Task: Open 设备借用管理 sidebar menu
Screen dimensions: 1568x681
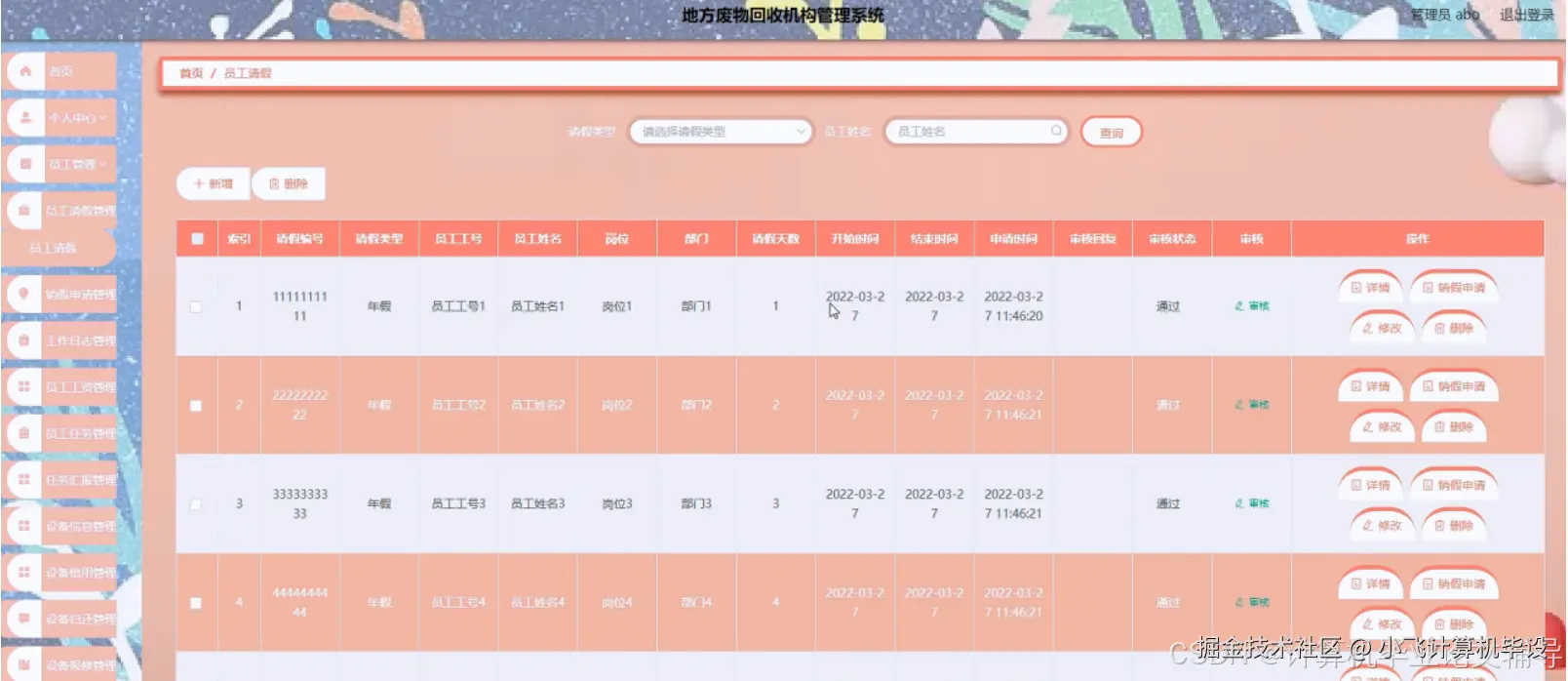Action: point(60,572)
